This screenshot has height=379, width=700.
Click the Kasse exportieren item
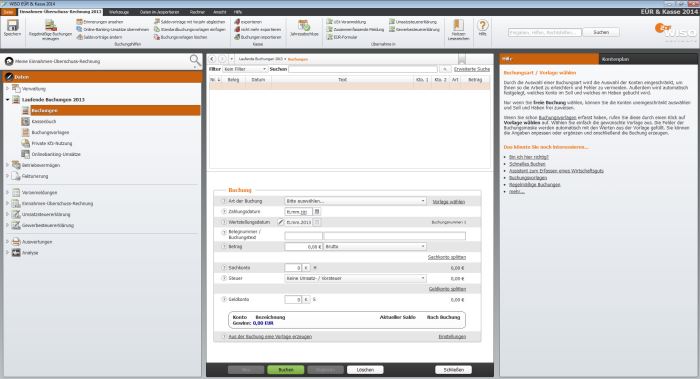point(248,21)
